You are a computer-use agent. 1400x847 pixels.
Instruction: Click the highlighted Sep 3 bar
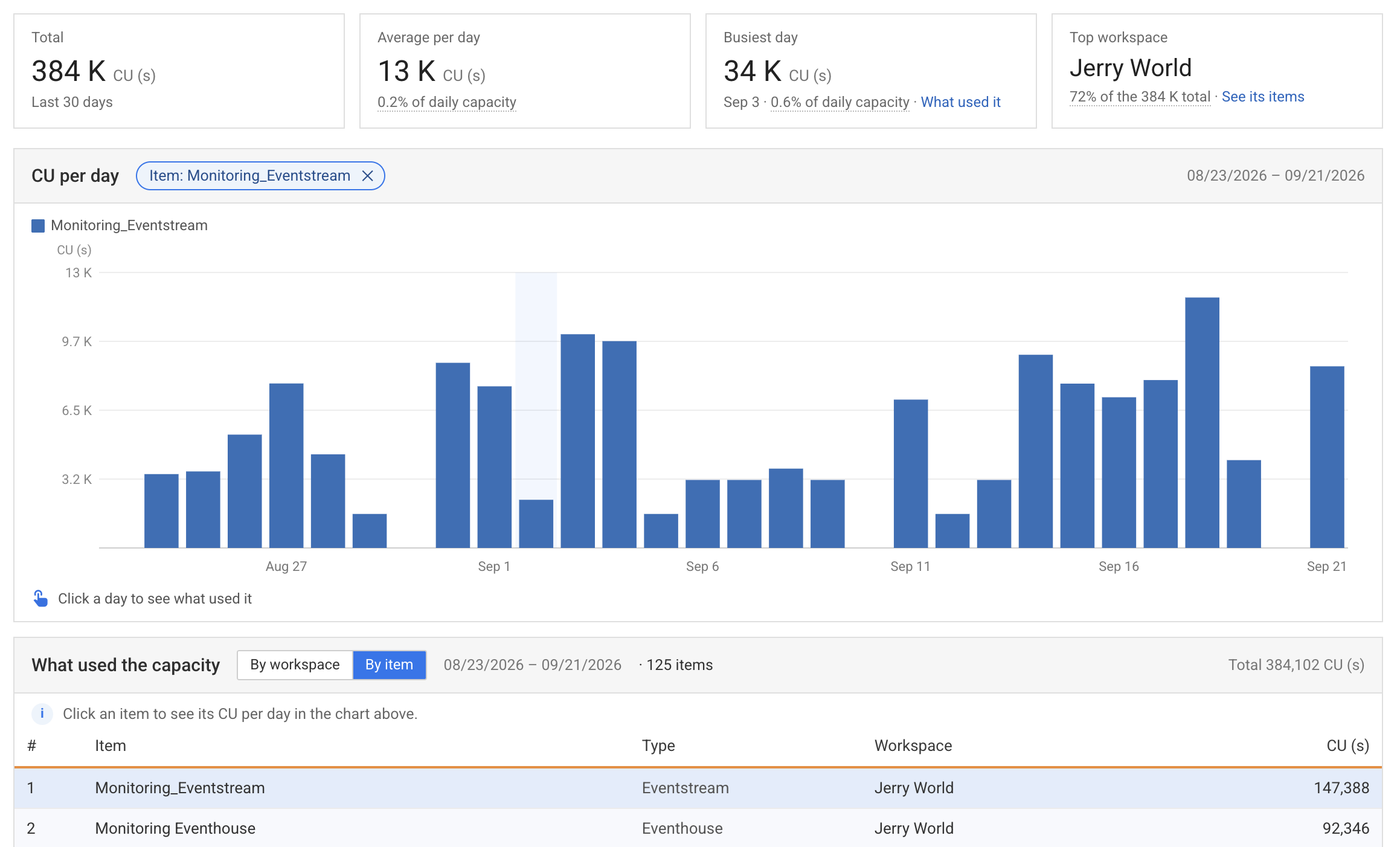[x=536, y=523]
